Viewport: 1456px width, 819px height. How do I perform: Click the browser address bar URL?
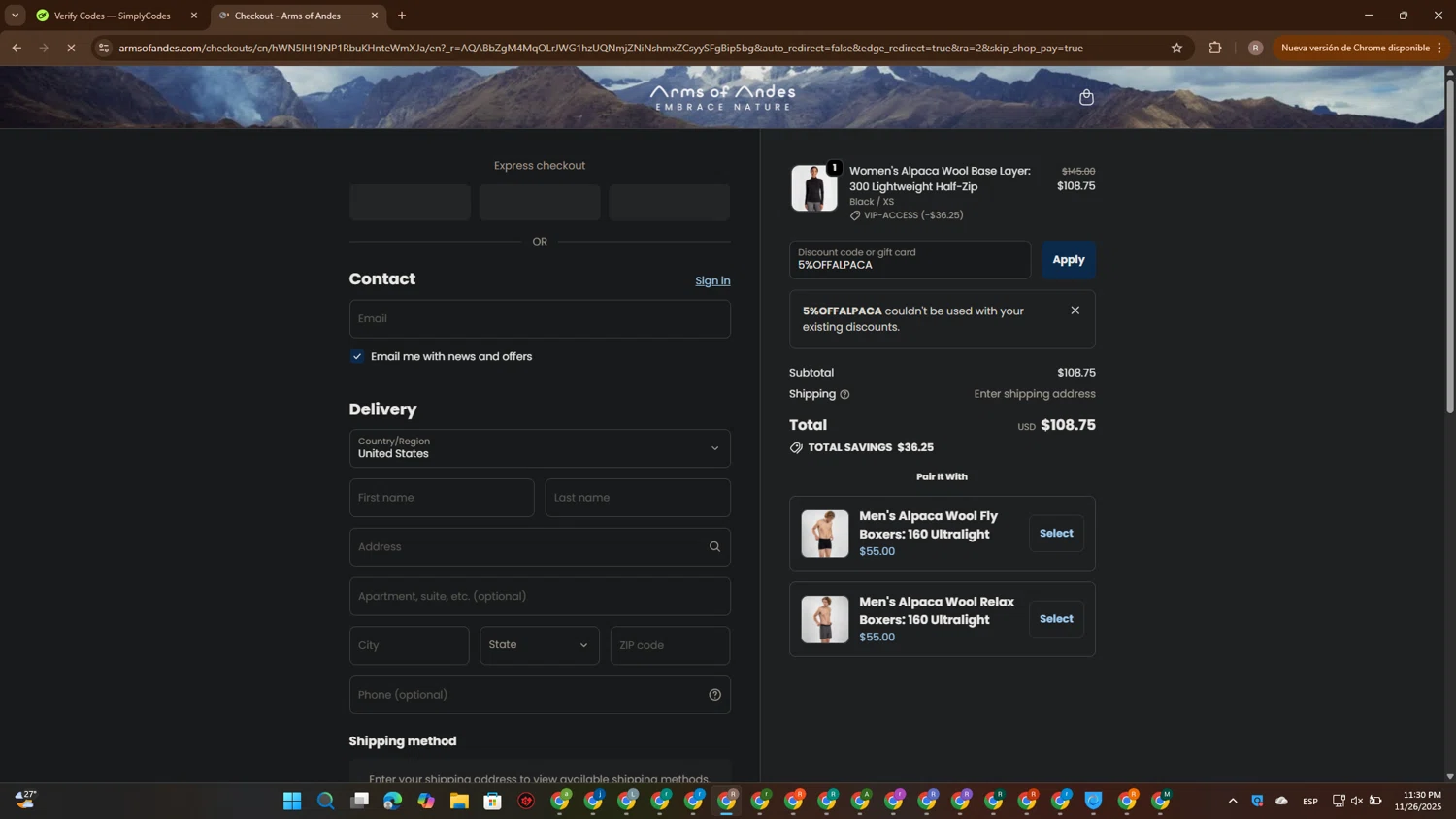pos(601,48)
